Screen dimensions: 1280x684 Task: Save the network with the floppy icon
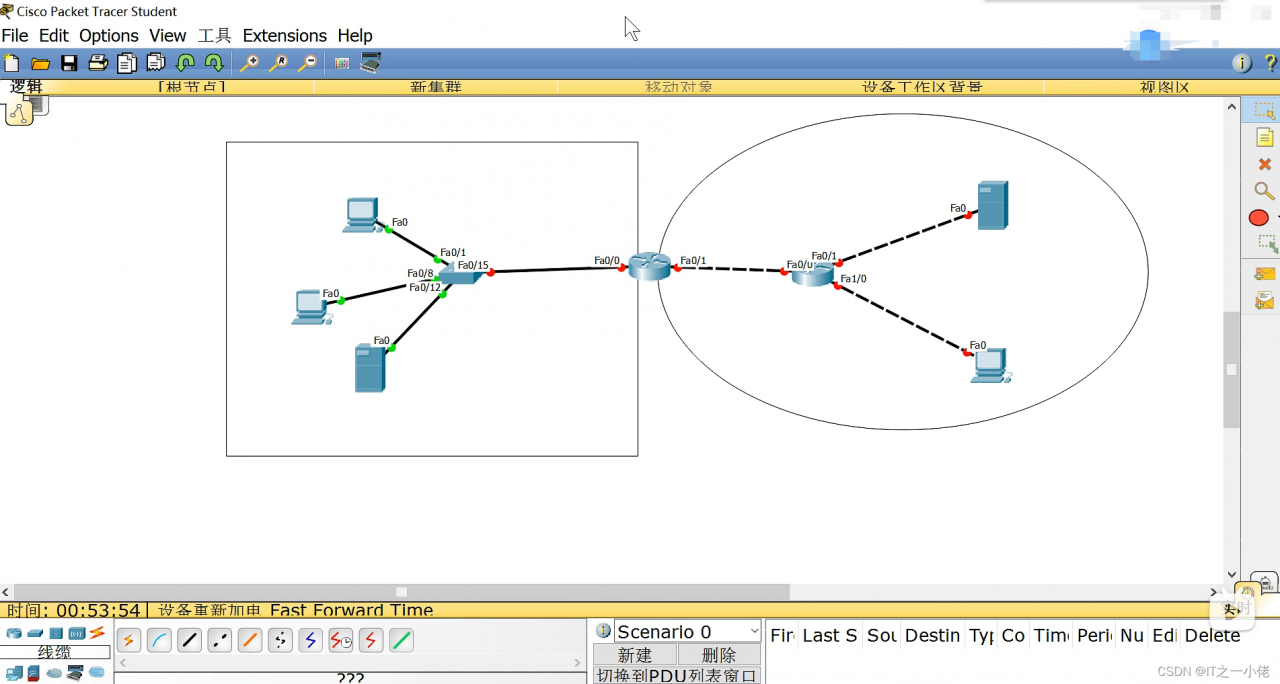[x=69, y=63]
